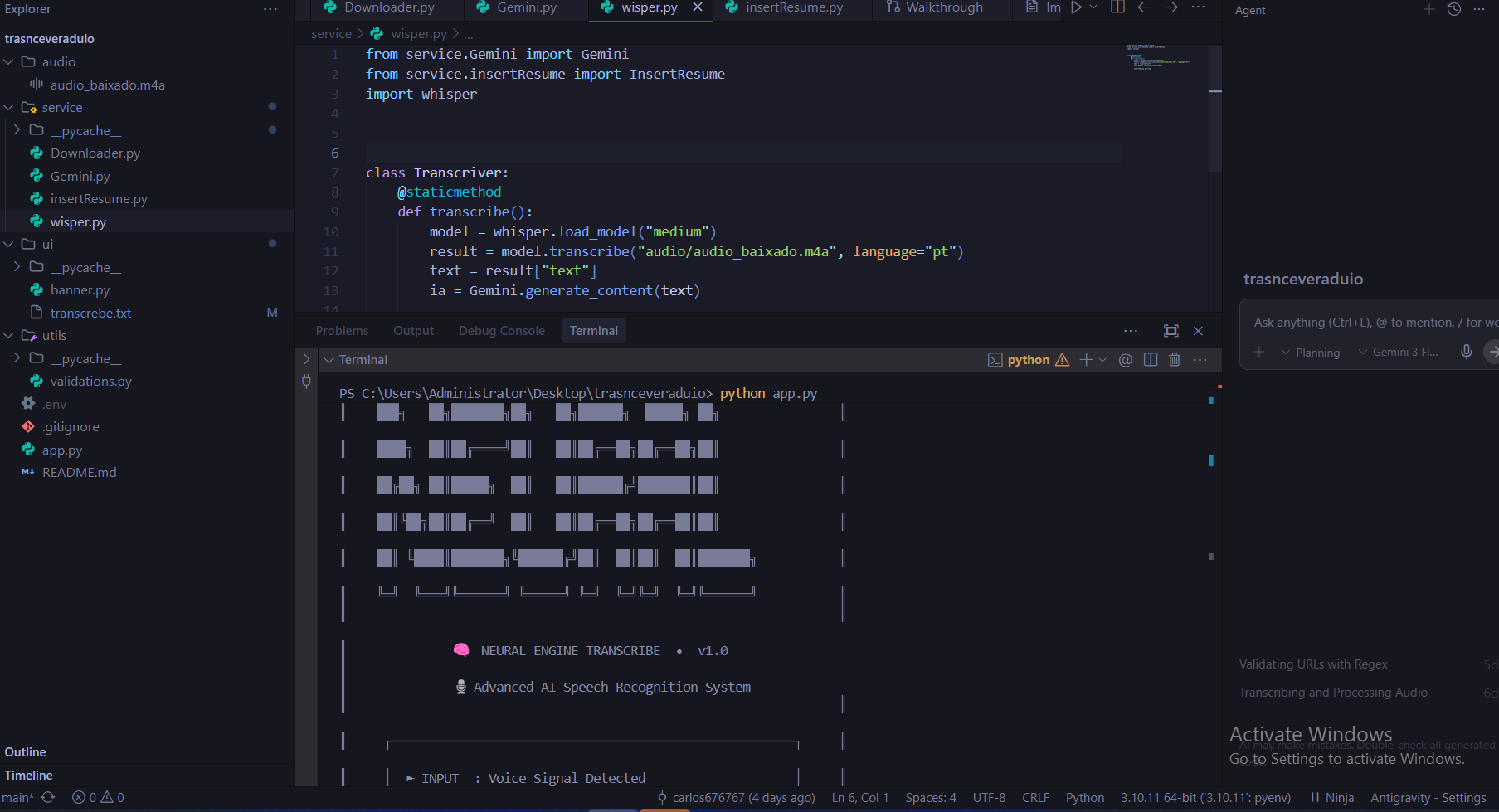Expand the utils __pycache__ folder

pos(85,357)
